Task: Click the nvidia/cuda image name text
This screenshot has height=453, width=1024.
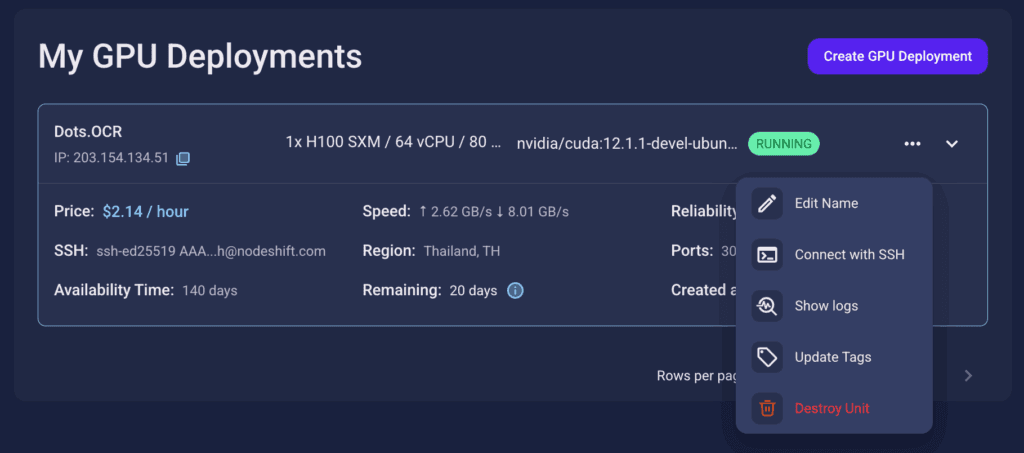Action: tap(628, 144)
